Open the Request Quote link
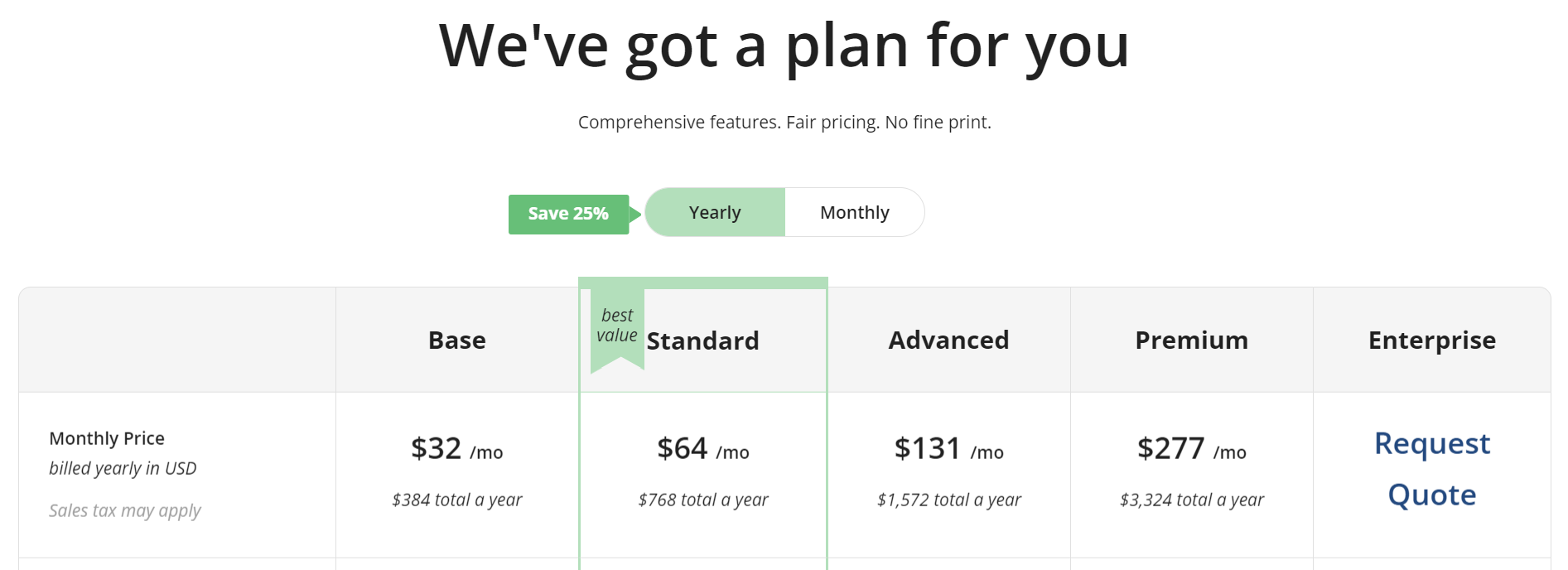Screen dimensions: 1568x570 (x=1431, y=469)
